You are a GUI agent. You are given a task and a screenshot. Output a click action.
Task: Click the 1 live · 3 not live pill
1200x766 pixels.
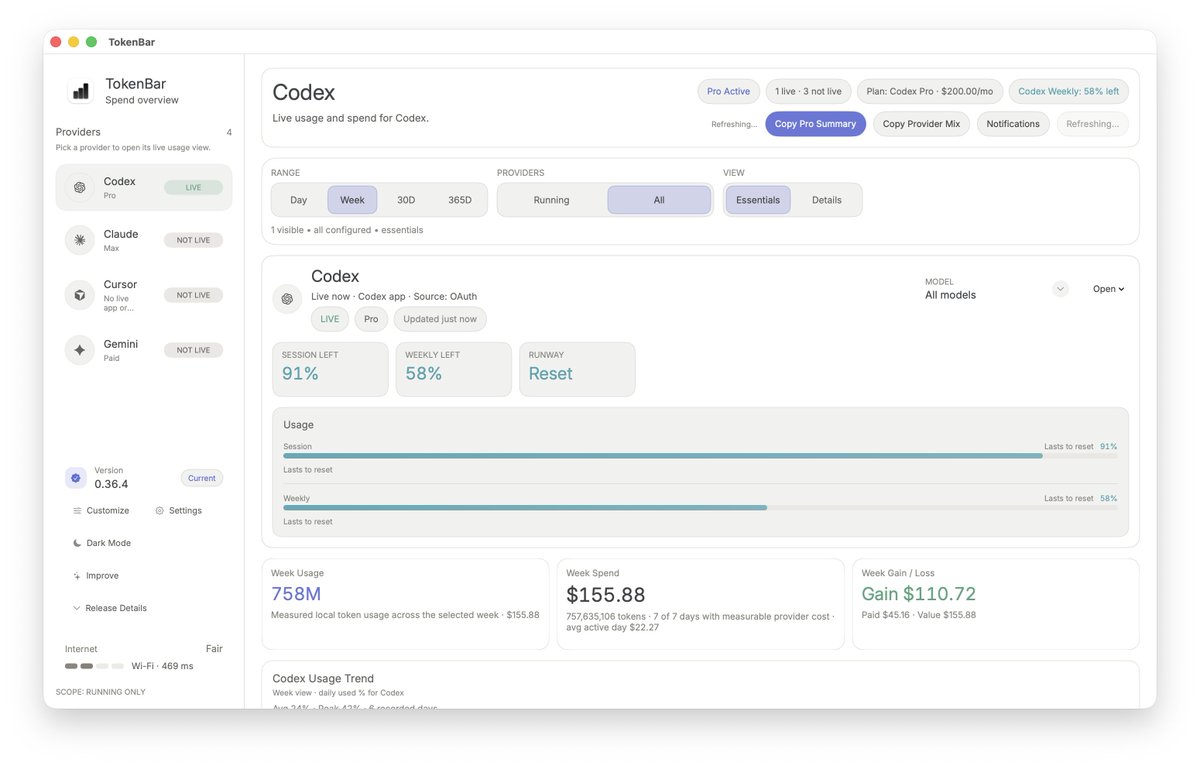(808, 91)
